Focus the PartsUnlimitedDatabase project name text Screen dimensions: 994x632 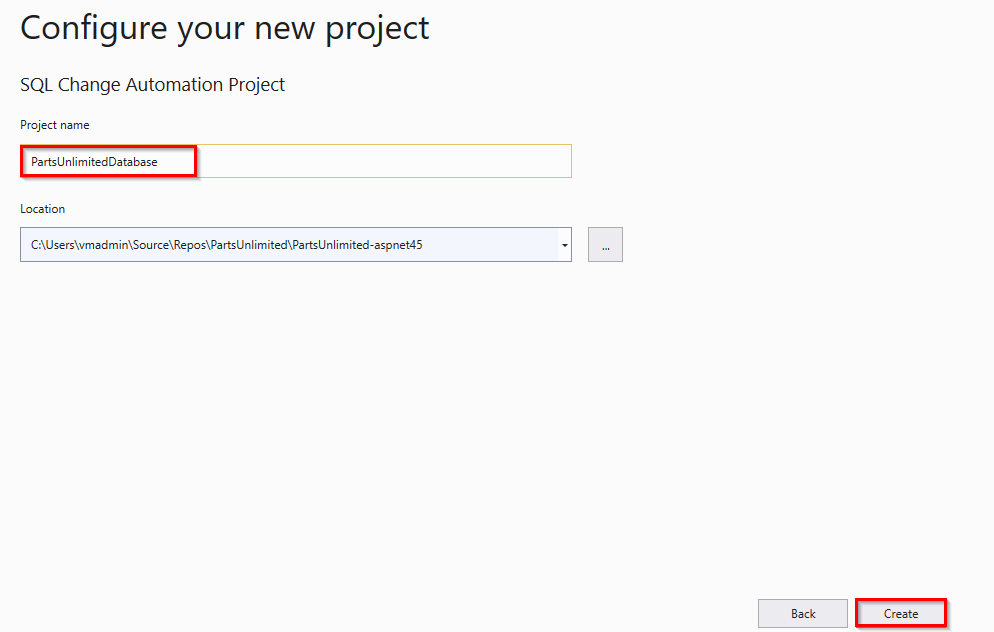pyautogui.click(x=94, y=162)
